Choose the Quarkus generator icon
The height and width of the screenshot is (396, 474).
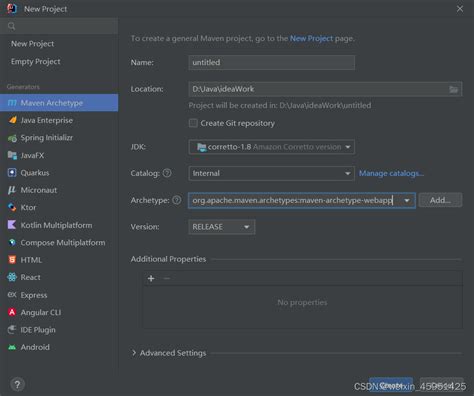point(12,173)
